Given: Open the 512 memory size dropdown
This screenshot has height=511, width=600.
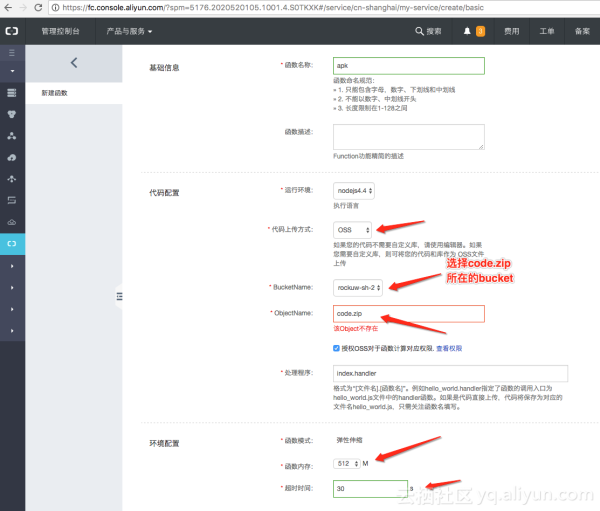Looking at the screenshot, I should point(347,464).
